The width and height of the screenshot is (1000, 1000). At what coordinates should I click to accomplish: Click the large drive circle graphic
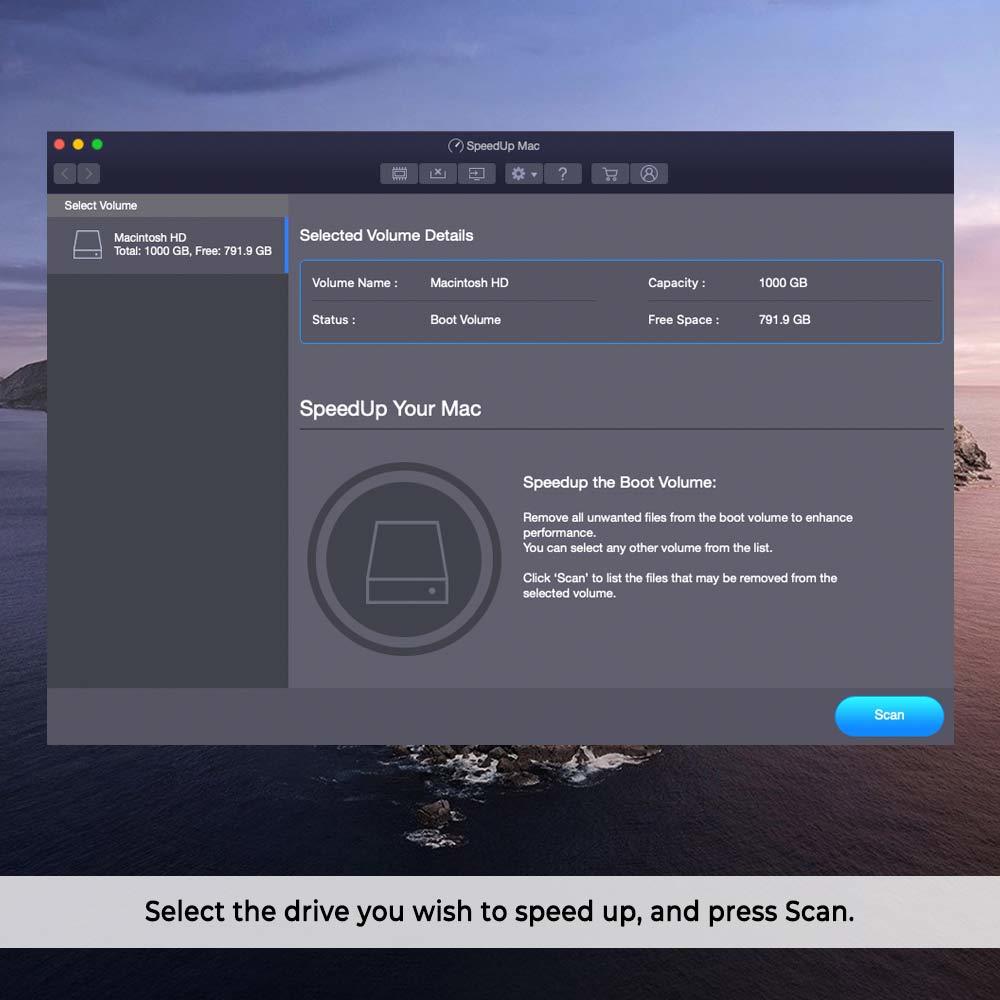[404, 559]
